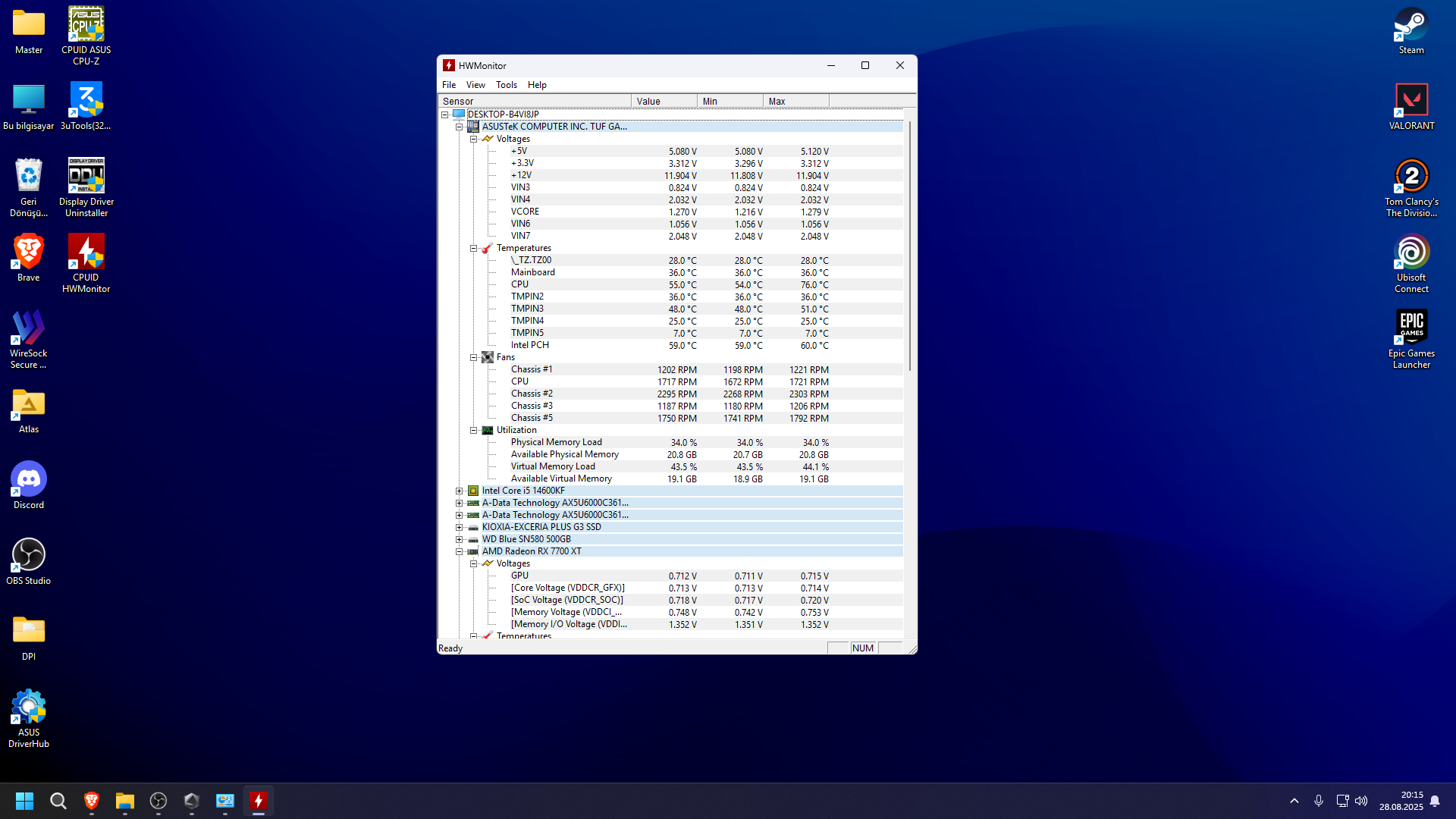Click the HWMonitor vertical scrollbar thumb
Image resolution: width=1456 pixels, height=819 pixels.
pyautogui.click(x=910, y=245)
